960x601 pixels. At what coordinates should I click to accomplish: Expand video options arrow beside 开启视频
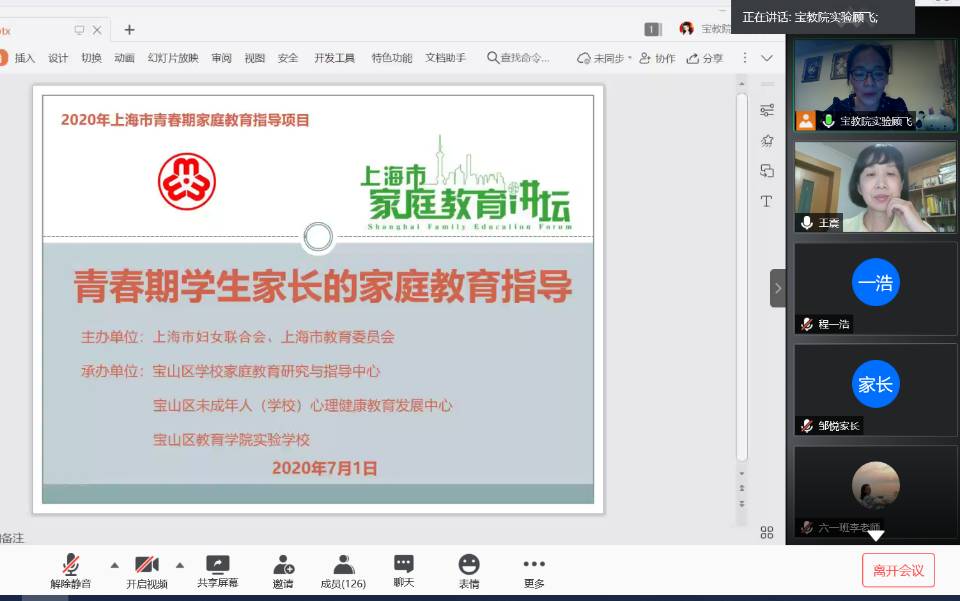coord(180,564)
